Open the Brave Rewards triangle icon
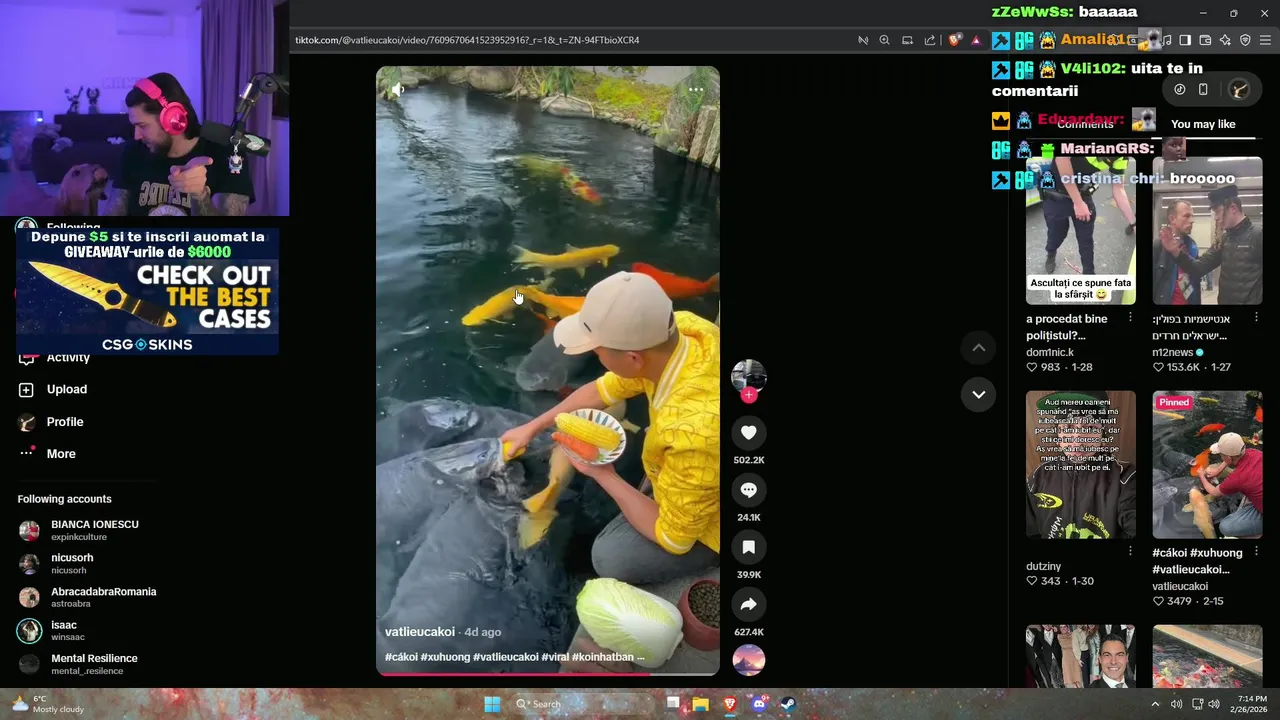The height and width of the screenshot is (720, 1280). tap(976, 40)
